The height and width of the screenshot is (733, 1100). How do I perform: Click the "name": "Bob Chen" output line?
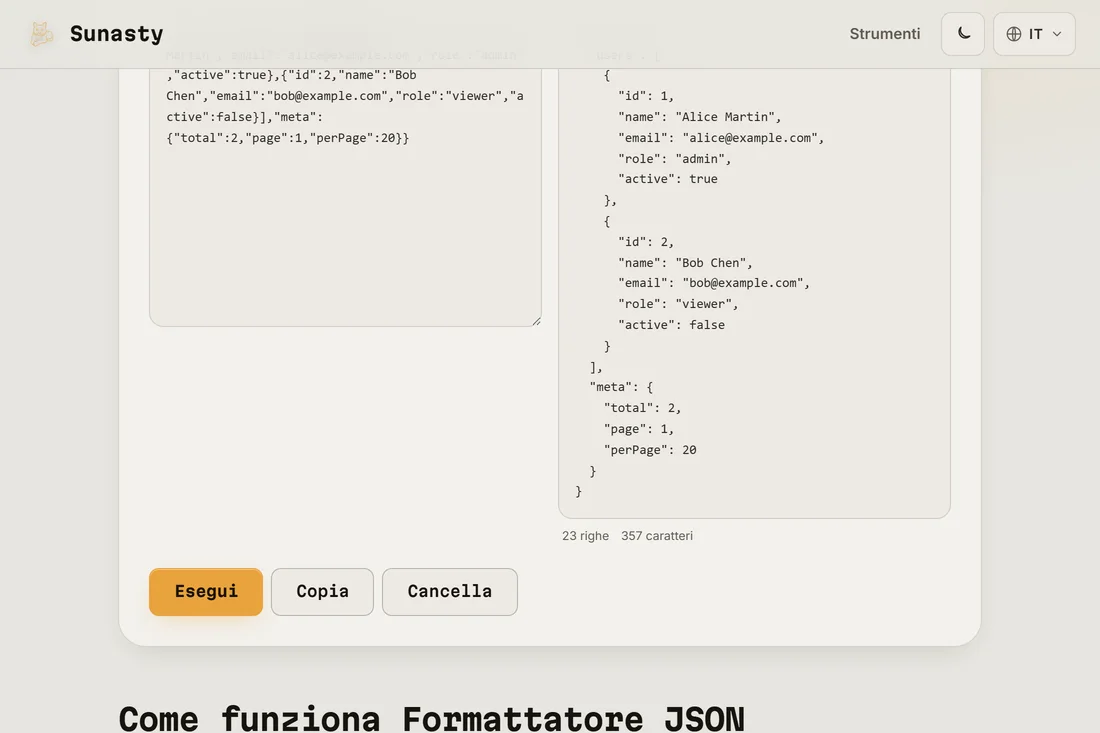(x=685, y=263)
